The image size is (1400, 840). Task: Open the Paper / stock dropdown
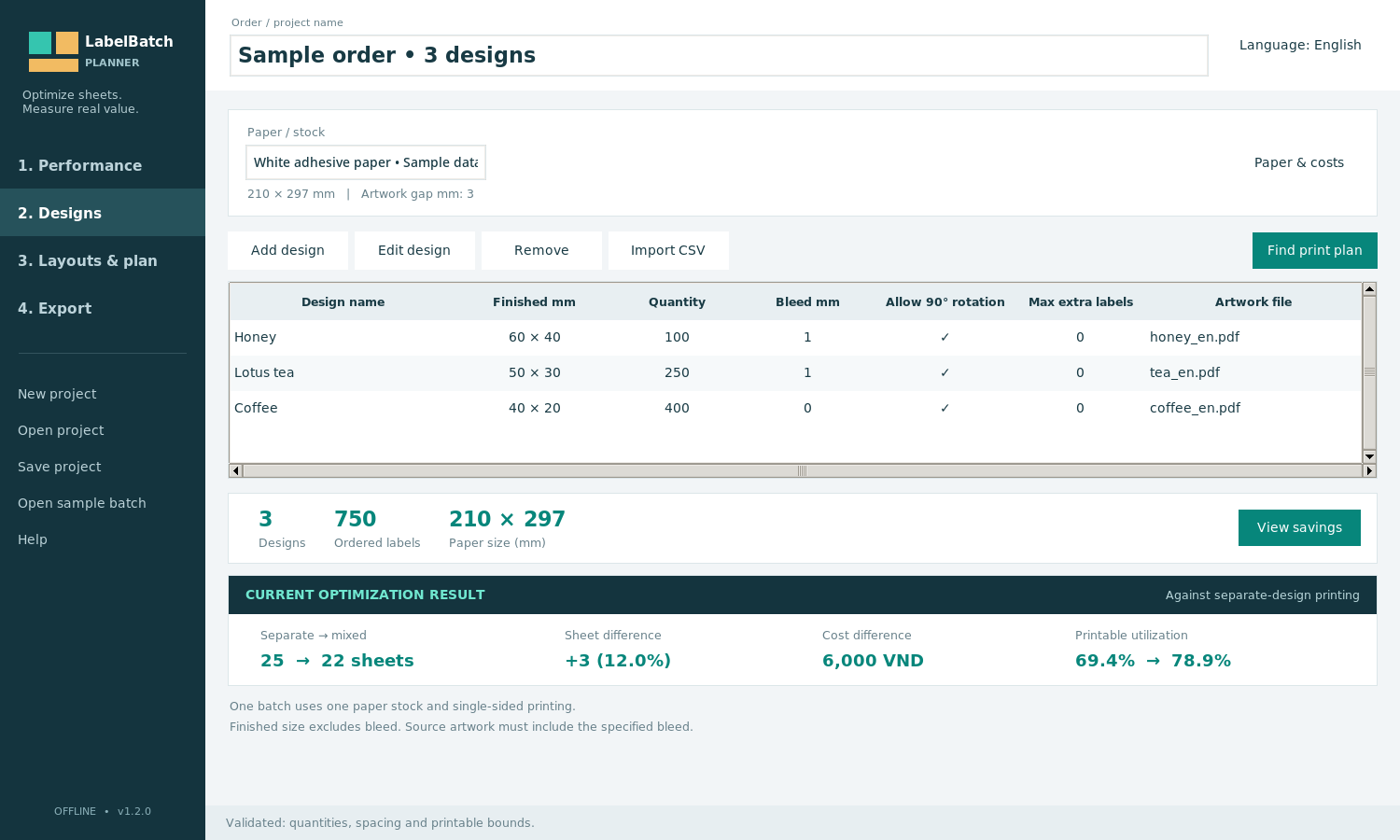366,162
